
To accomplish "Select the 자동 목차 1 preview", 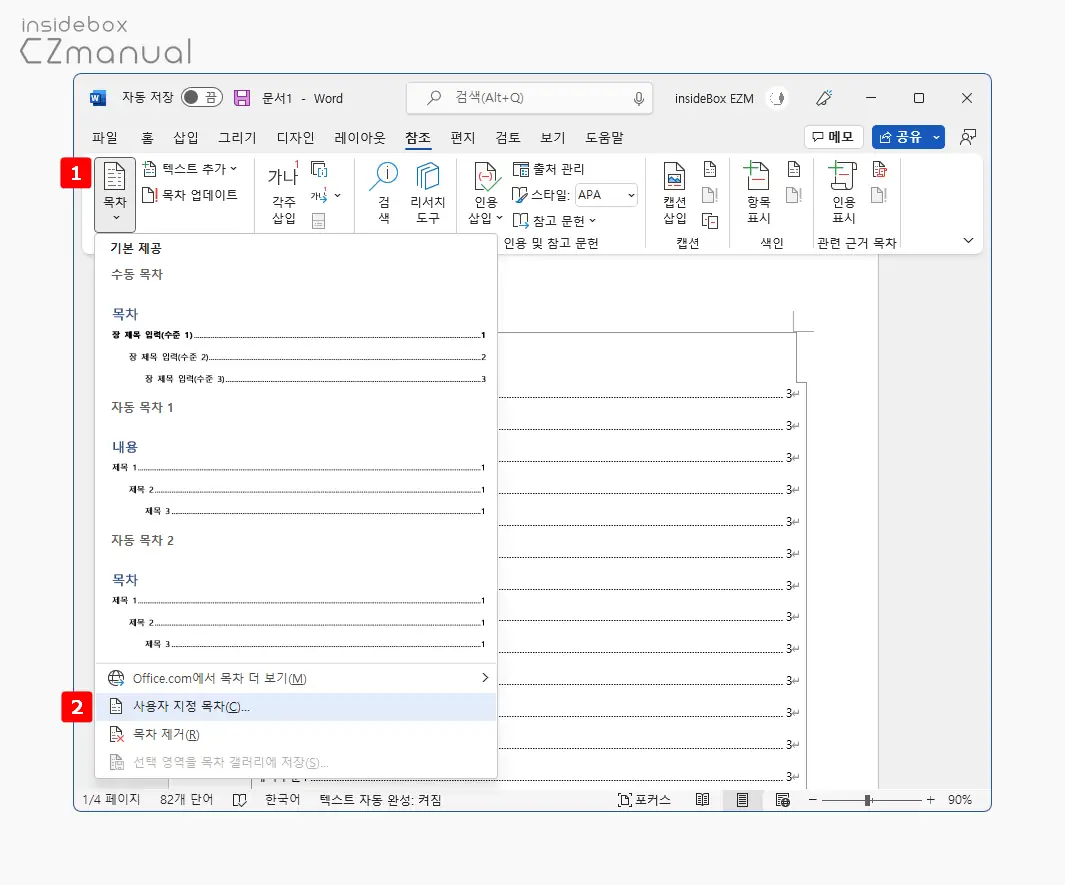I will [297, 463].
